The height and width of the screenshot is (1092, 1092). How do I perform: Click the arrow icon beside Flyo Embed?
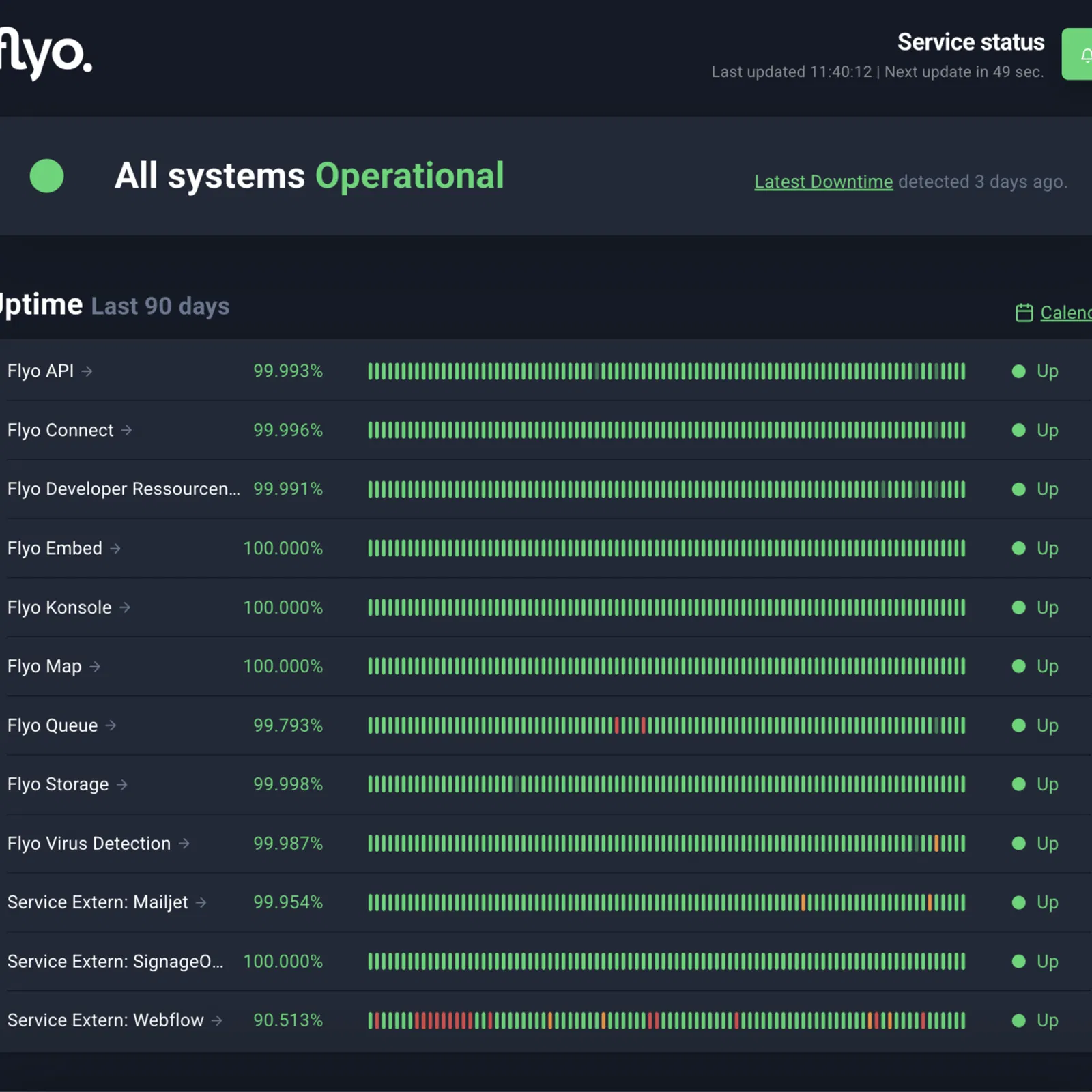tap(115, 548)
